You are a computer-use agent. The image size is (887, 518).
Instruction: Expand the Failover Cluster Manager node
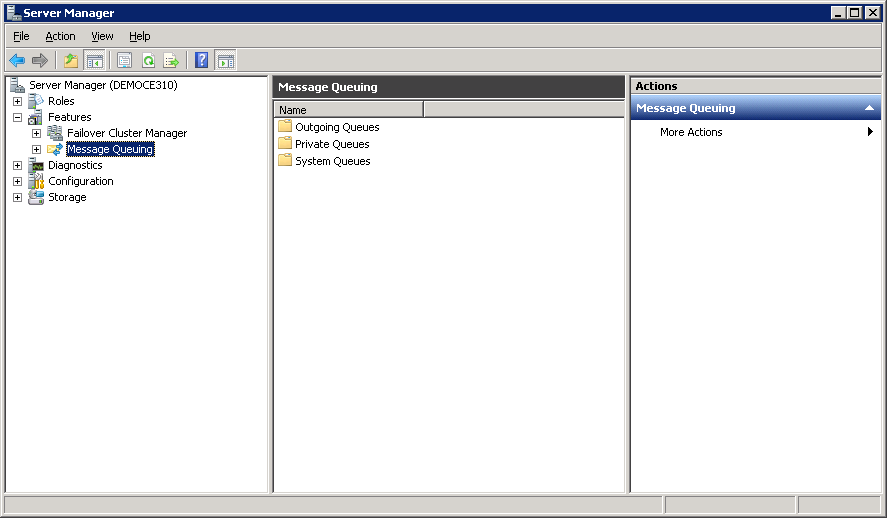pyautogui.click(x=36, y=133)
